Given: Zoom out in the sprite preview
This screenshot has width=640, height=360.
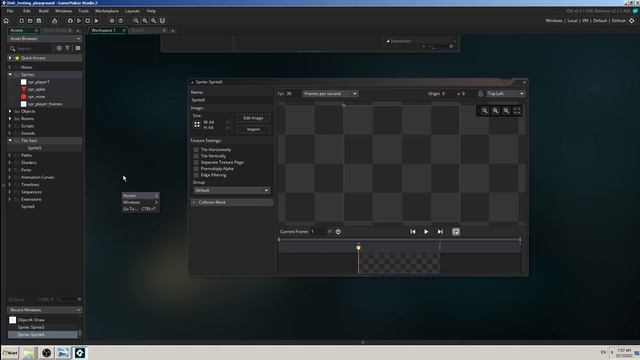Looking at the screenshot, I should 485,111.
